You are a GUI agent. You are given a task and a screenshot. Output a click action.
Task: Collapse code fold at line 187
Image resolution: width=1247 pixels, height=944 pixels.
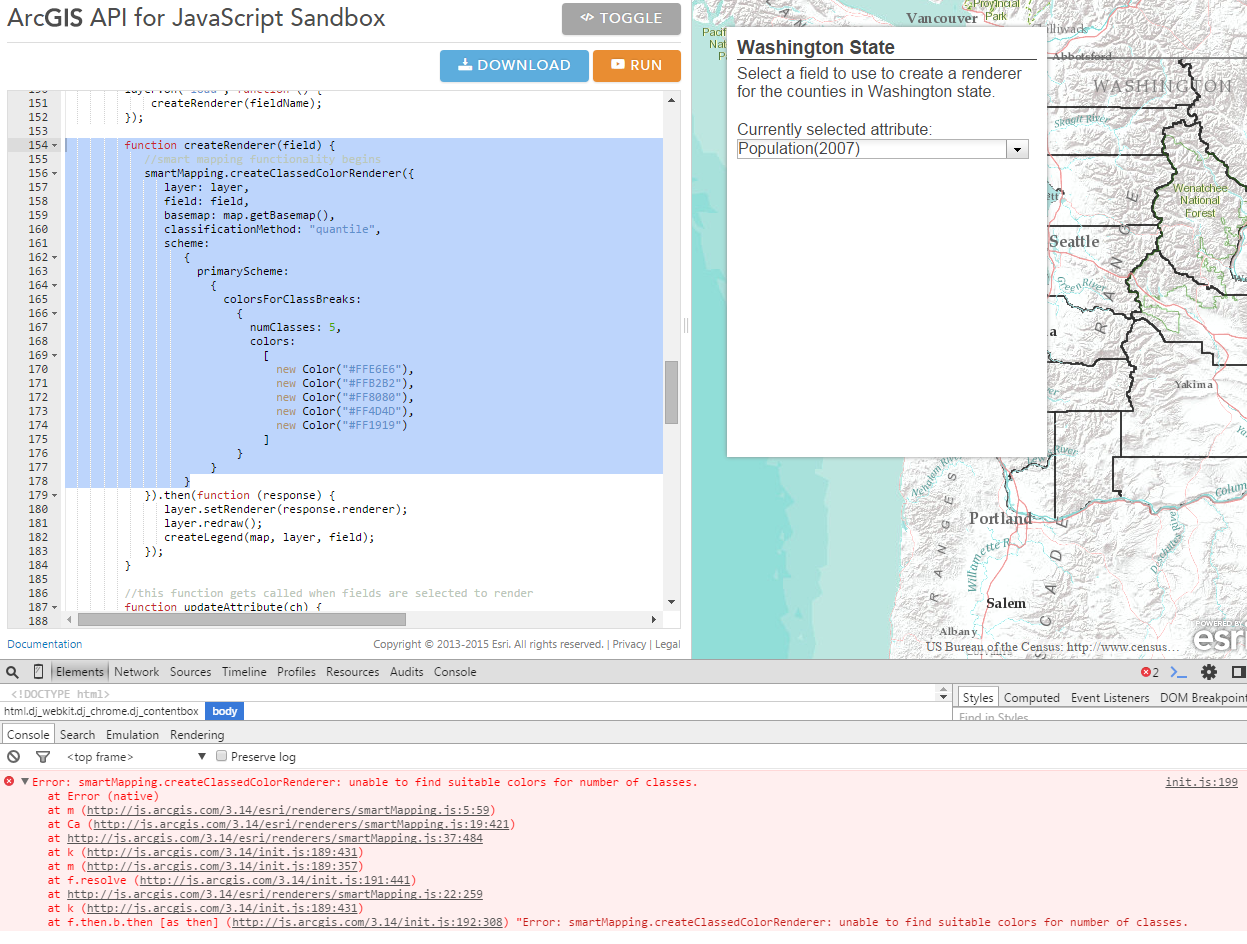pos(54,608)
